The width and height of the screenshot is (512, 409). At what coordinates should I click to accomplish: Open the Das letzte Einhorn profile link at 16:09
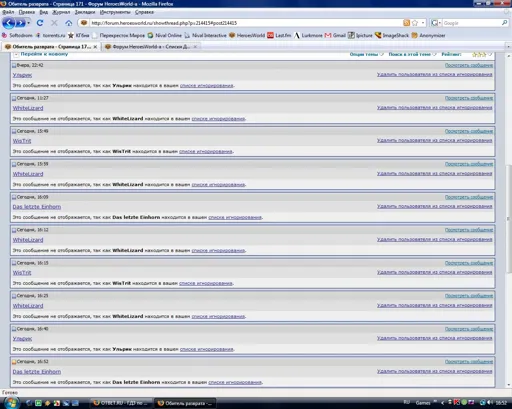(x=37, y=207)
